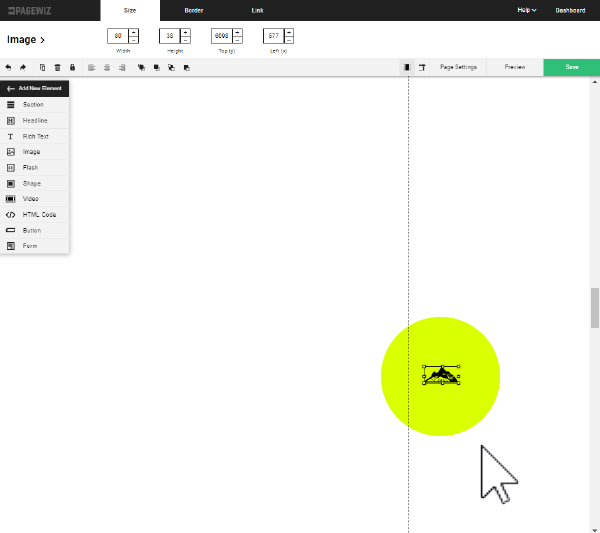Add an Image element from the panel
The image size is (600, 533).
34,152
